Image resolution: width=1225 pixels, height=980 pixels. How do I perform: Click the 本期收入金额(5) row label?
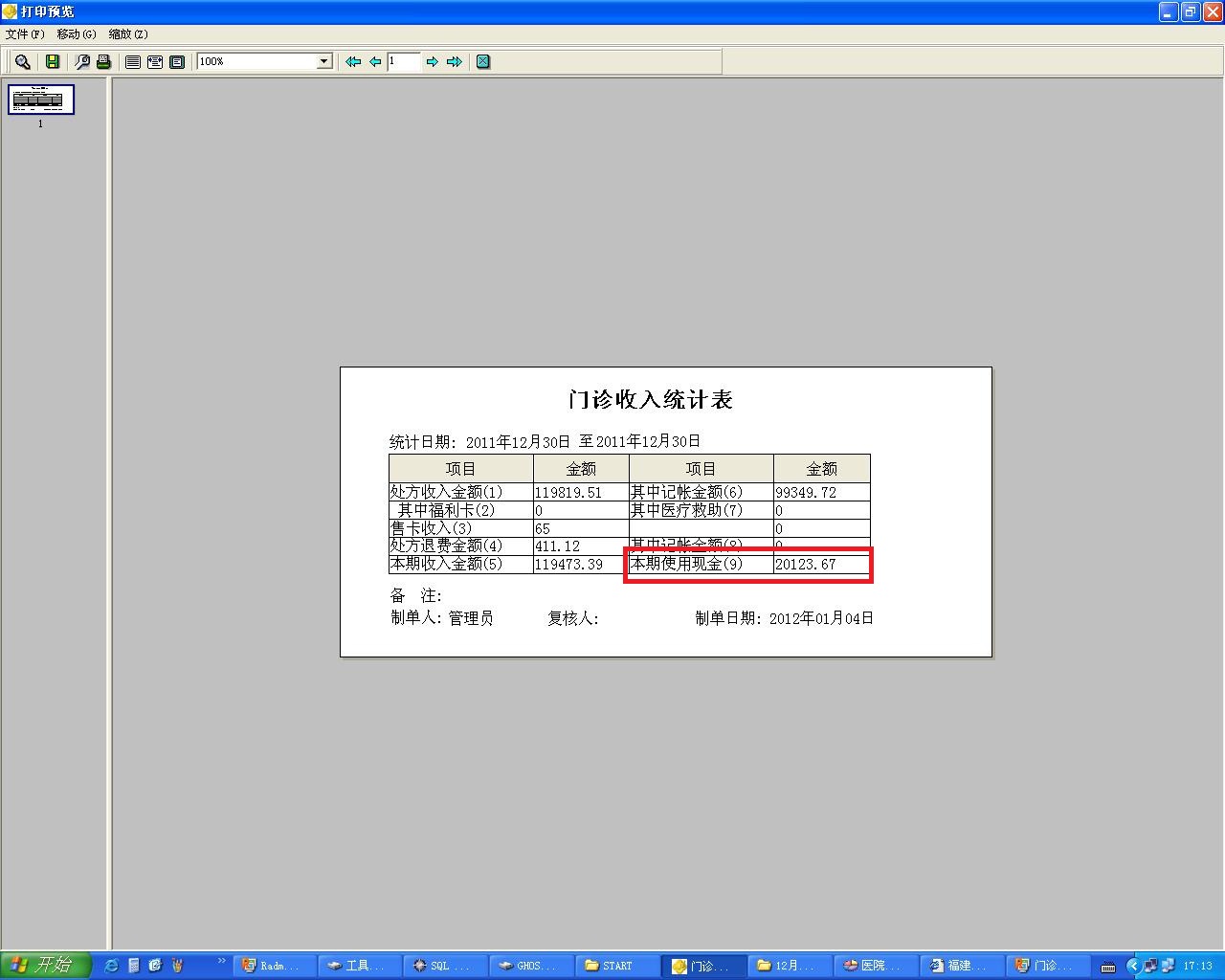[x=446, y=564]
